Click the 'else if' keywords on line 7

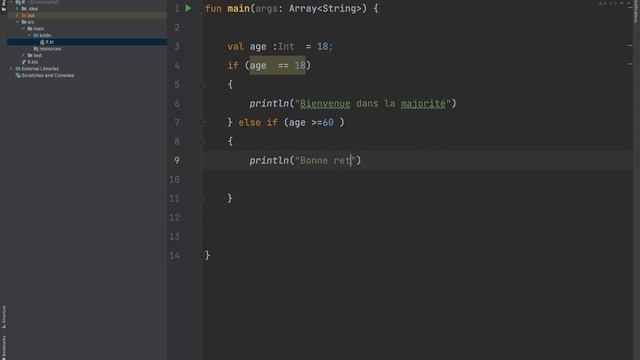[258, 122]
